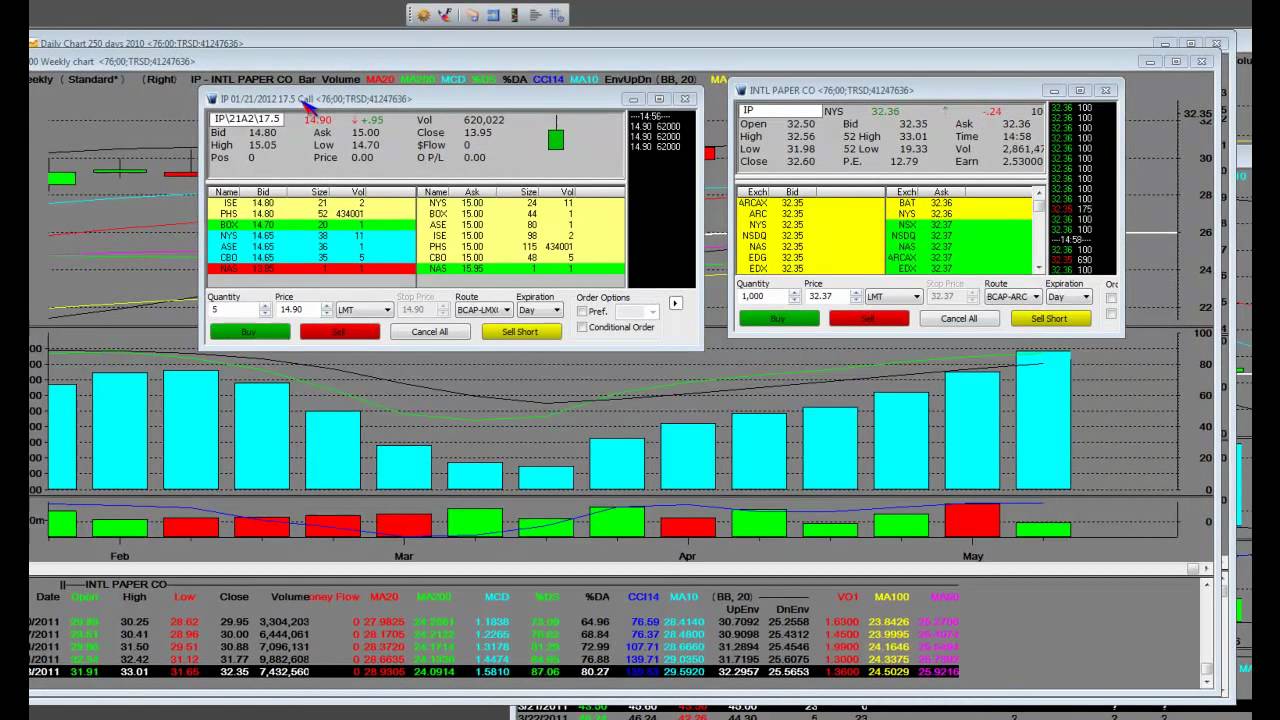Click the Daily Chart window title icon
1280x720 pixels.
[34, 43]
